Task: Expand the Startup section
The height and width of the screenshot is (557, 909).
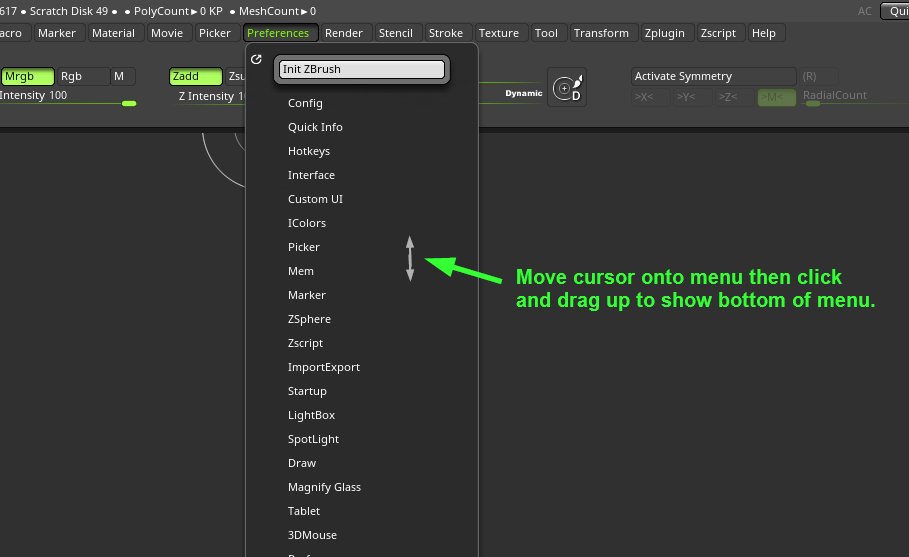Action: (307, 391)
